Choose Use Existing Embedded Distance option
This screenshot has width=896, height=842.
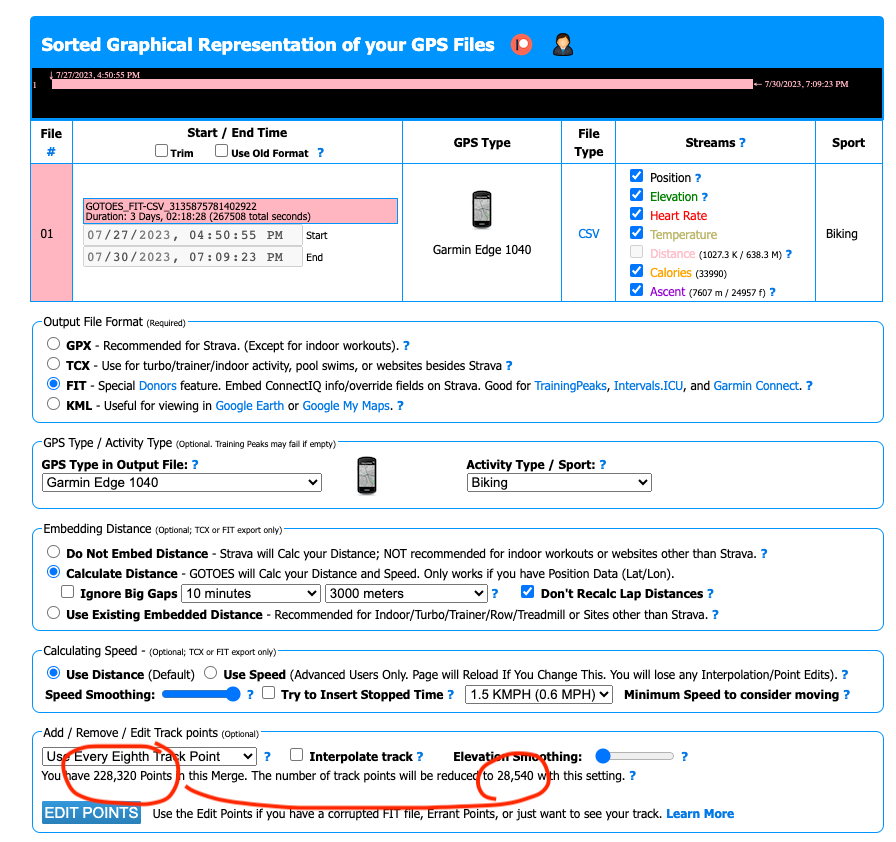[x=54, y=613]
